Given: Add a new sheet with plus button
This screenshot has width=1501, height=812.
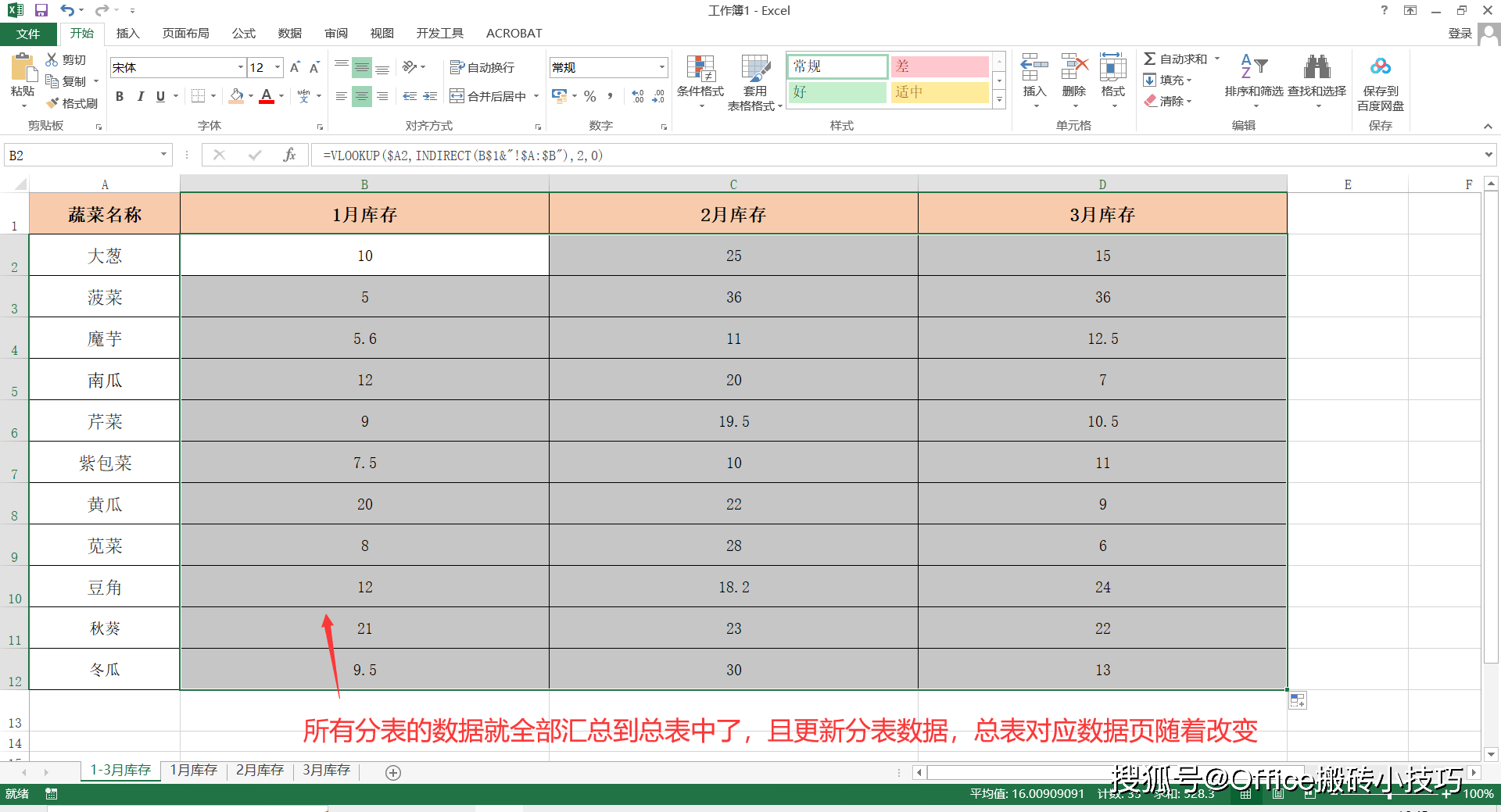Looking at the screenshot, I should point(393,772).
